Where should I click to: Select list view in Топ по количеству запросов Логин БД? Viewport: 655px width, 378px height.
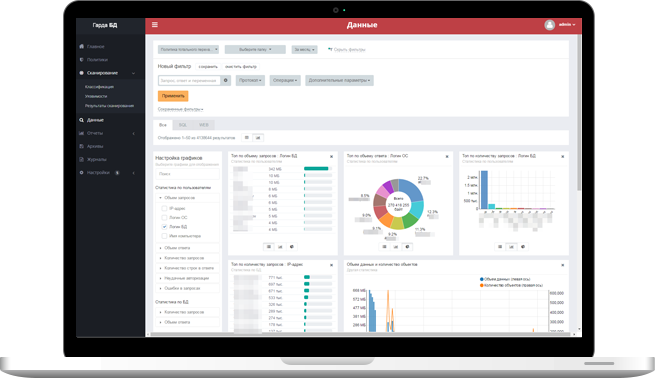500,247
